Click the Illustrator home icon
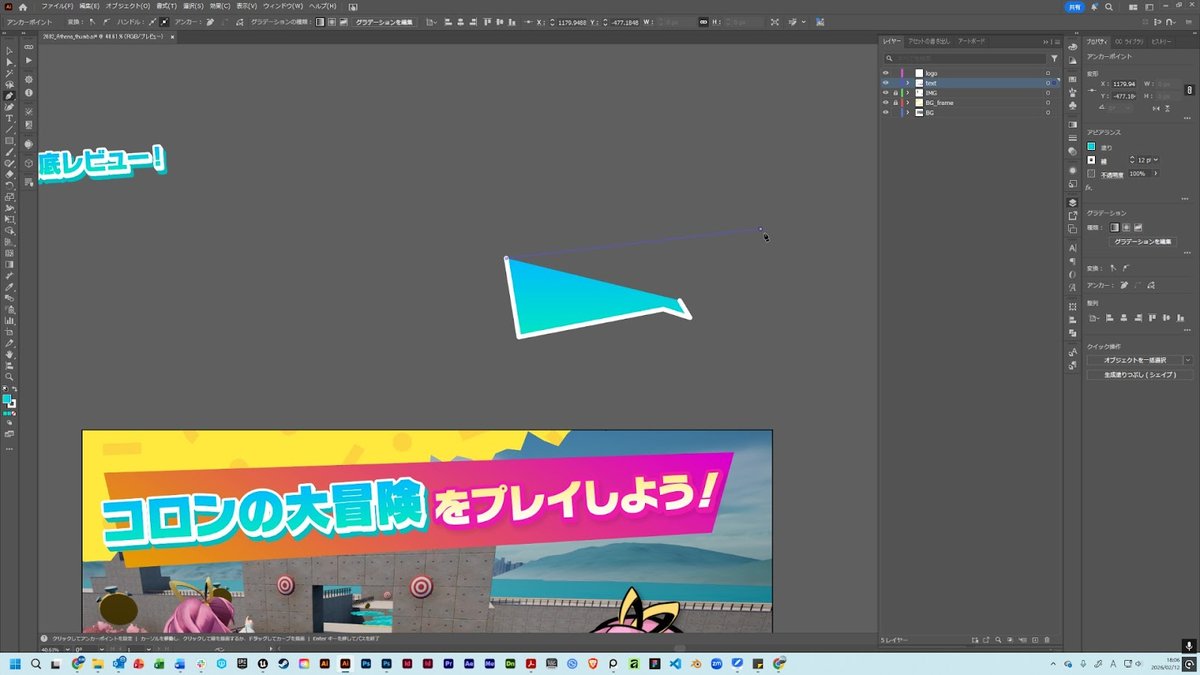 [23, 6]
